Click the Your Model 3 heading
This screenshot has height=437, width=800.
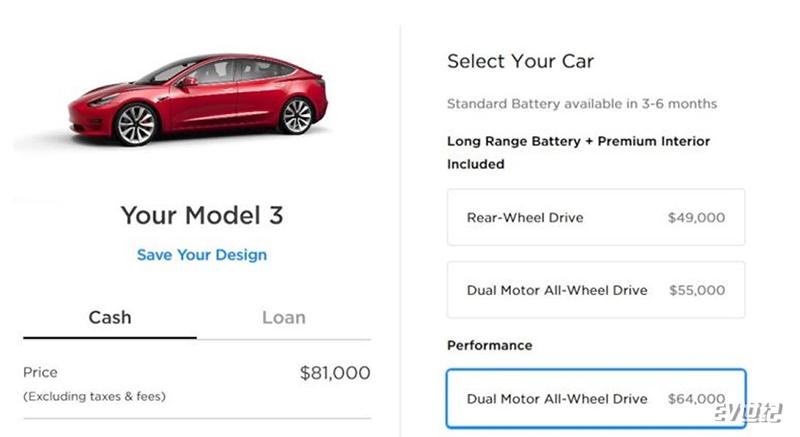202,215
